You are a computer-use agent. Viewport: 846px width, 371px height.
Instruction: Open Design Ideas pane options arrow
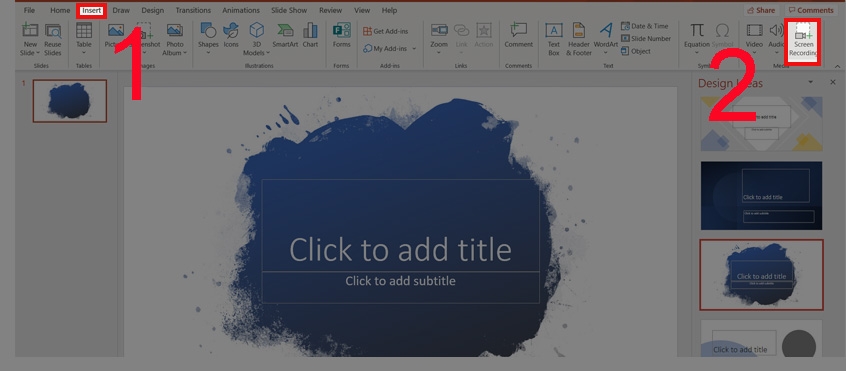[810, 82]
